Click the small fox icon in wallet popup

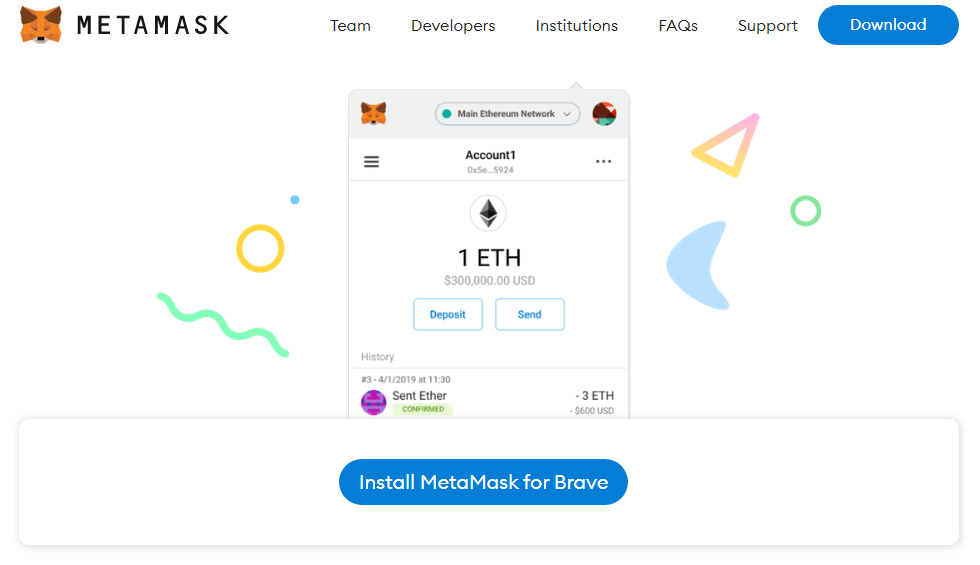tap(374, 114)
